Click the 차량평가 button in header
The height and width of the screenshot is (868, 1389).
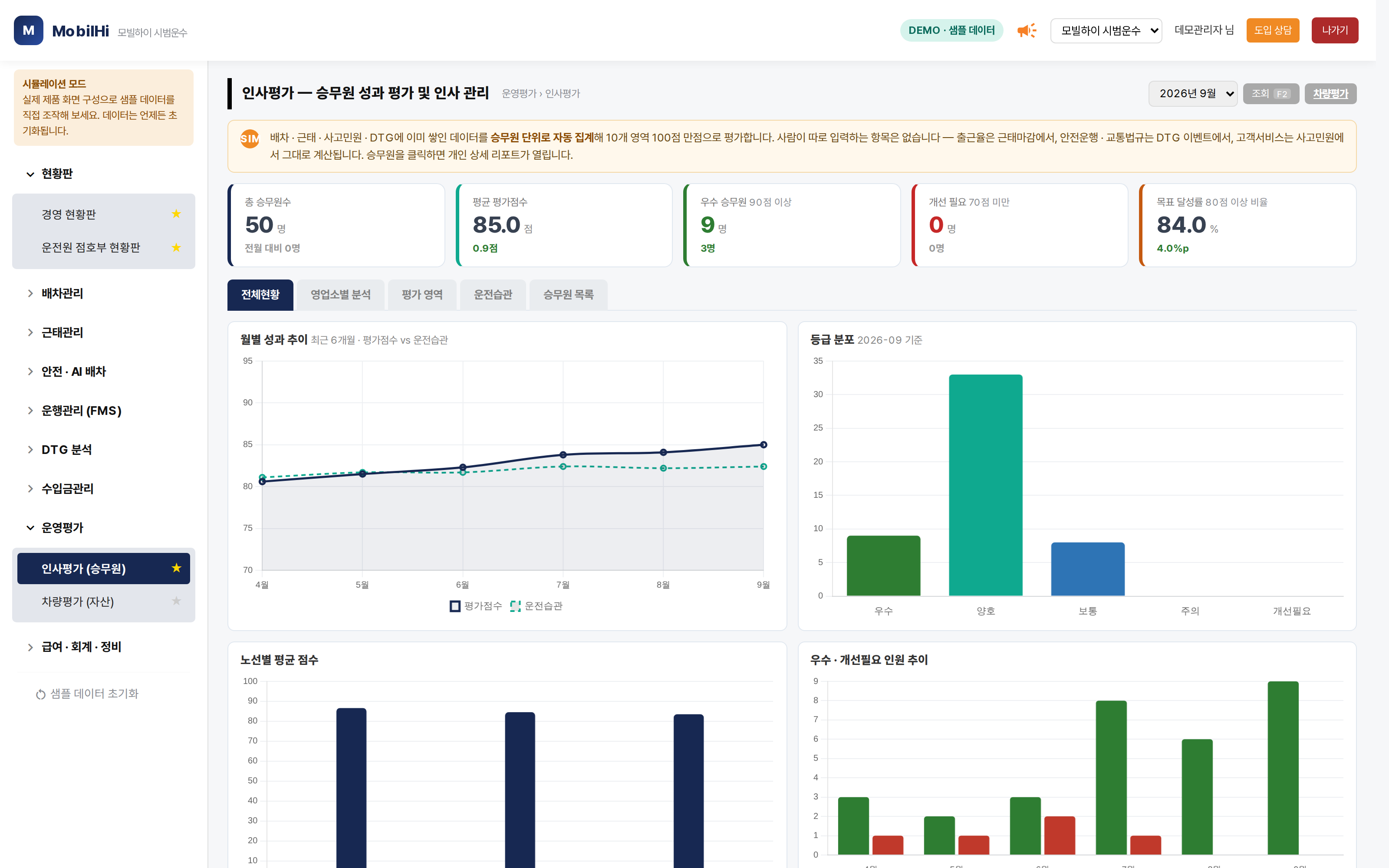pyautogui.click(x=1330, y=94)
